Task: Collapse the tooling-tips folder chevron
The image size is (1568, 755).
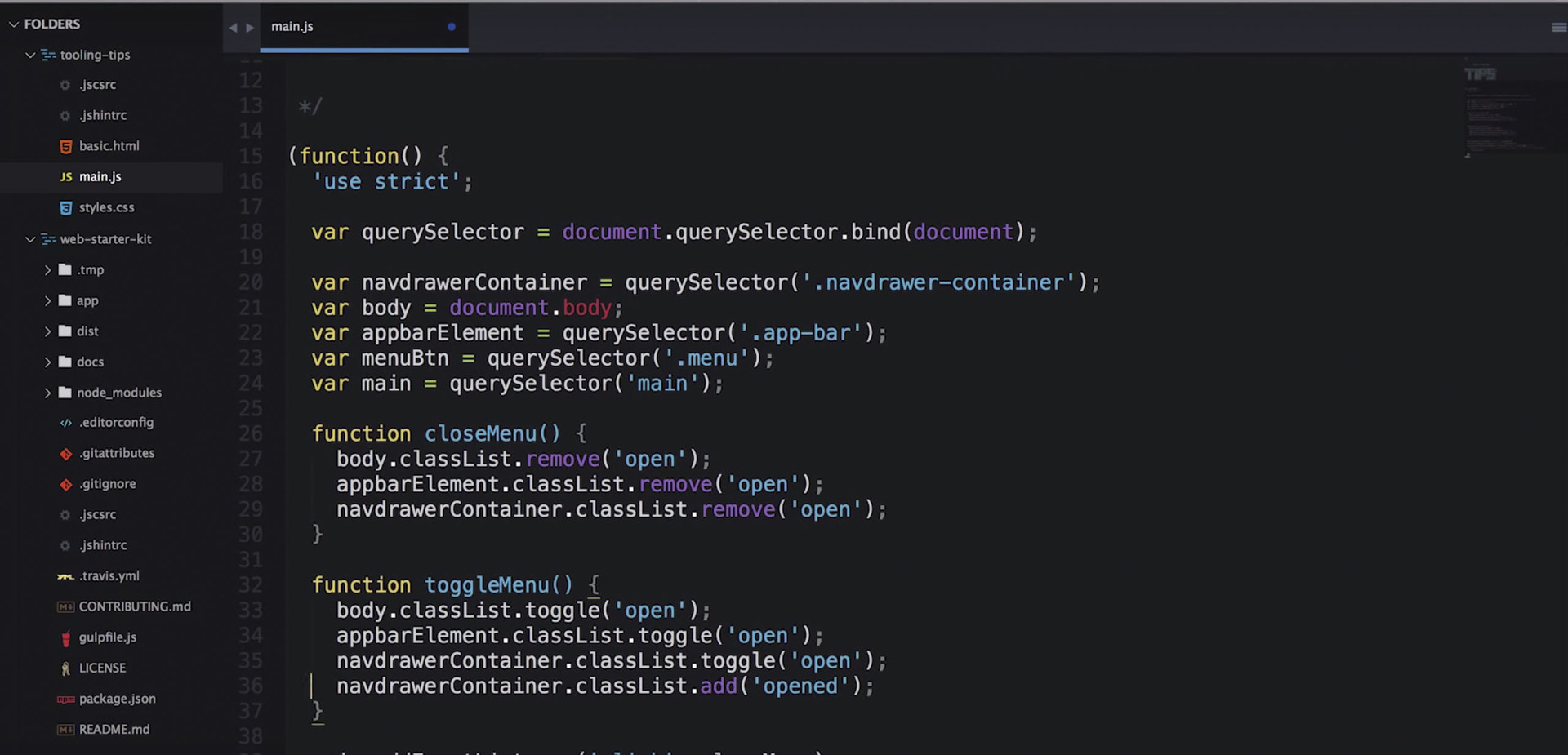Action: point(30,56)
